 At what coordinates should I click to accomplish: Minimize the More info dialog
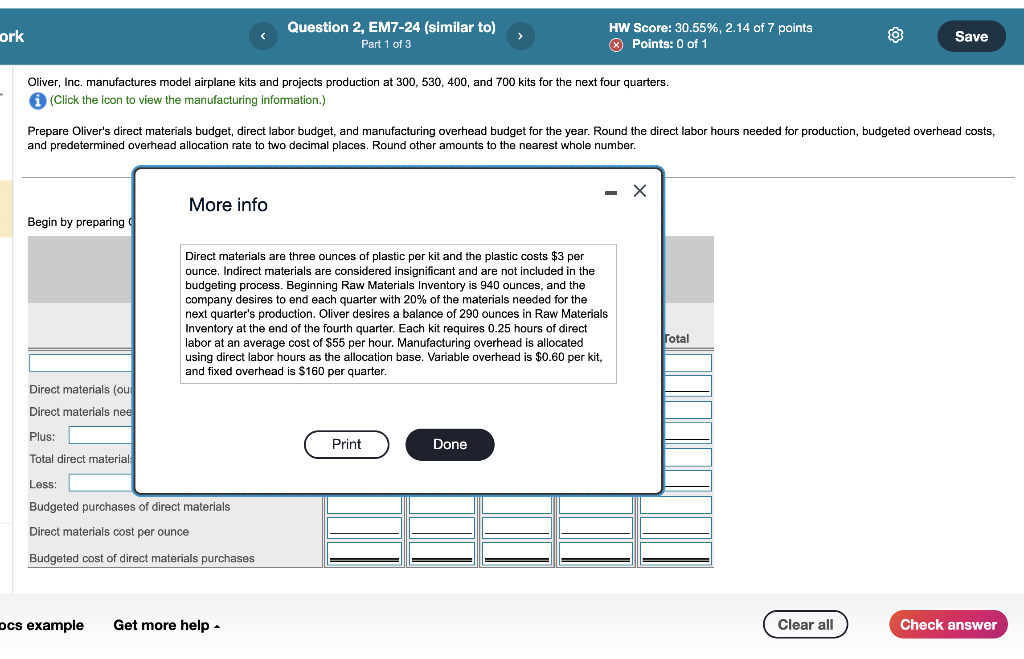pos(611,193)
